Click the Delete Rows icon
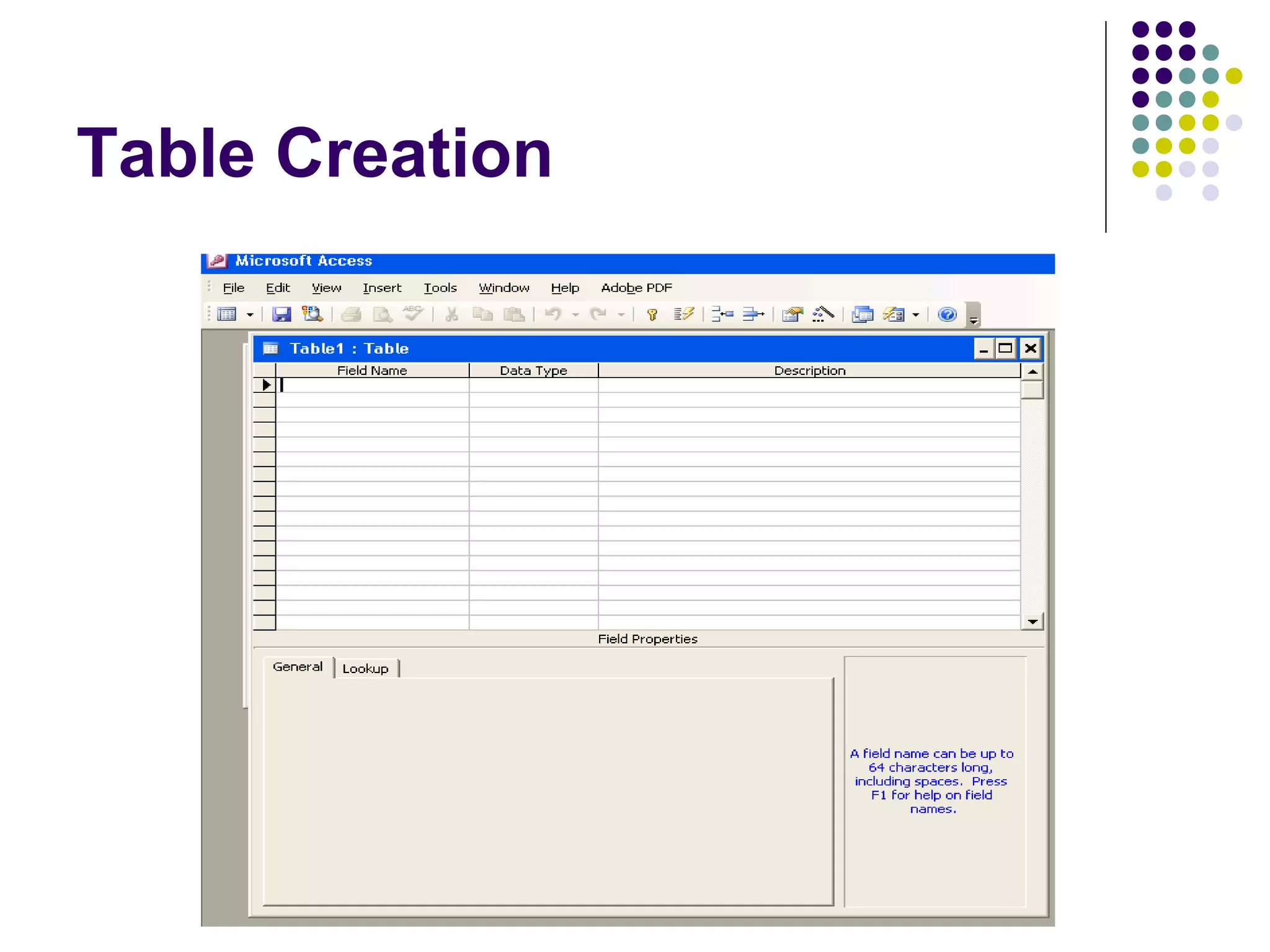1270x952 pixels. (753, 315)
